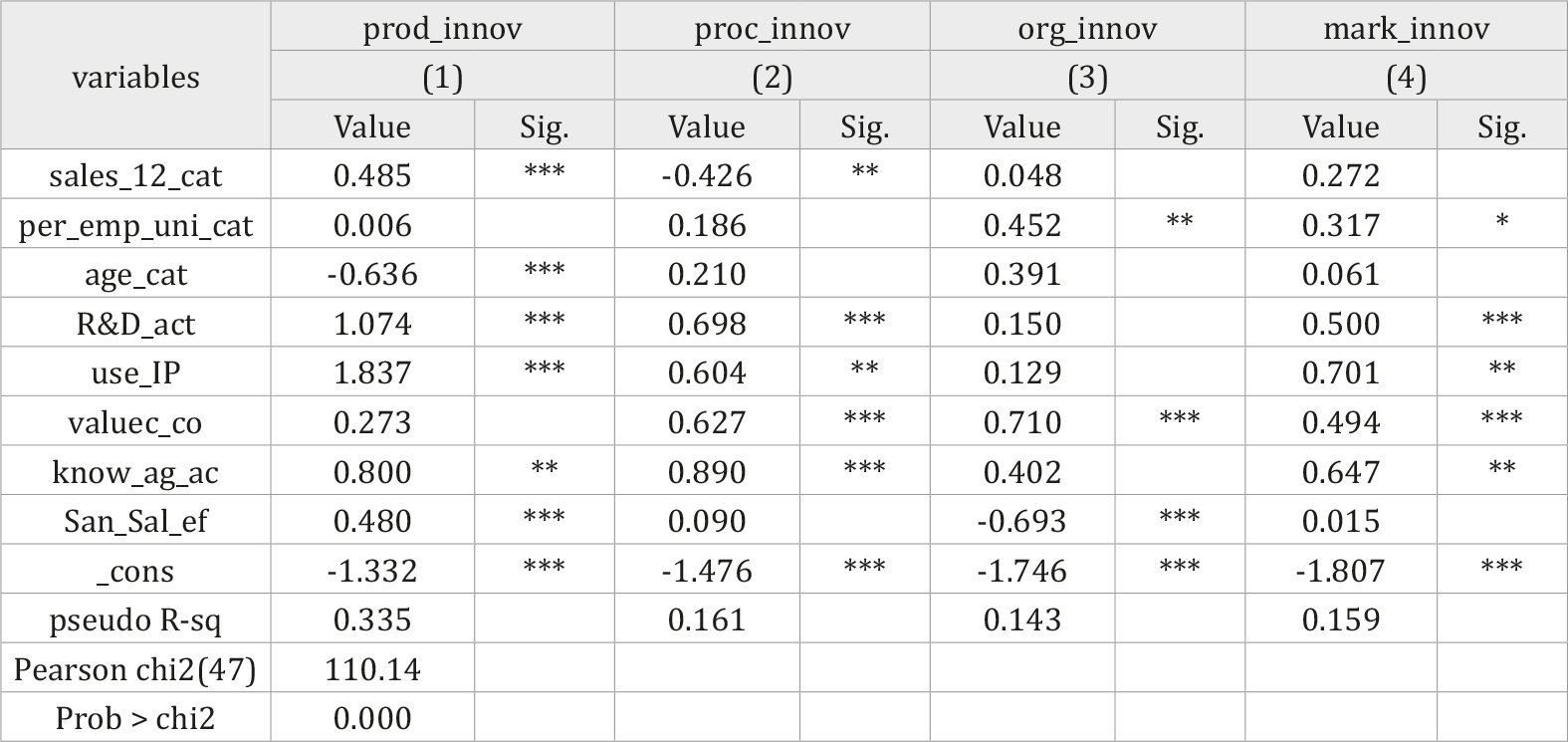
Task: Select the org_innov column header
Action: pos(1087,28)
